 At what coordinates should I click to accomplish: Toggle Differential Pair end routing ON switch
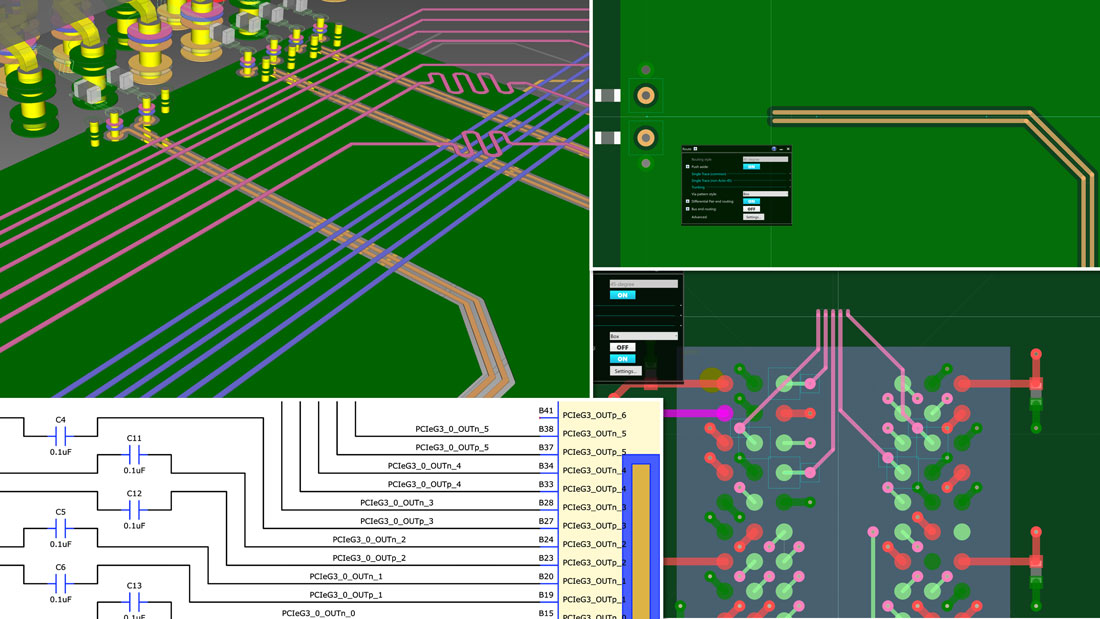751,201
